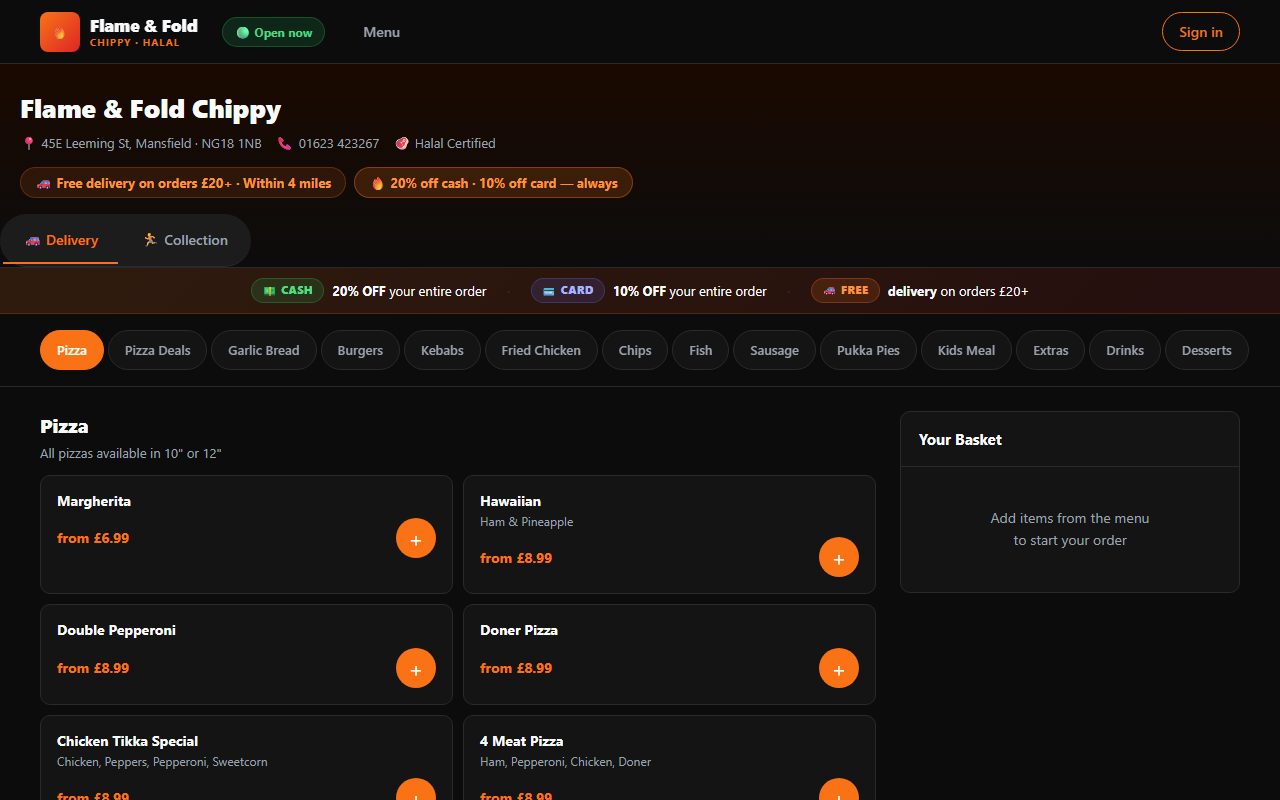The image size is (1280, 800).
Task: Click the location pin icon by the address
Action: [29, 144]
